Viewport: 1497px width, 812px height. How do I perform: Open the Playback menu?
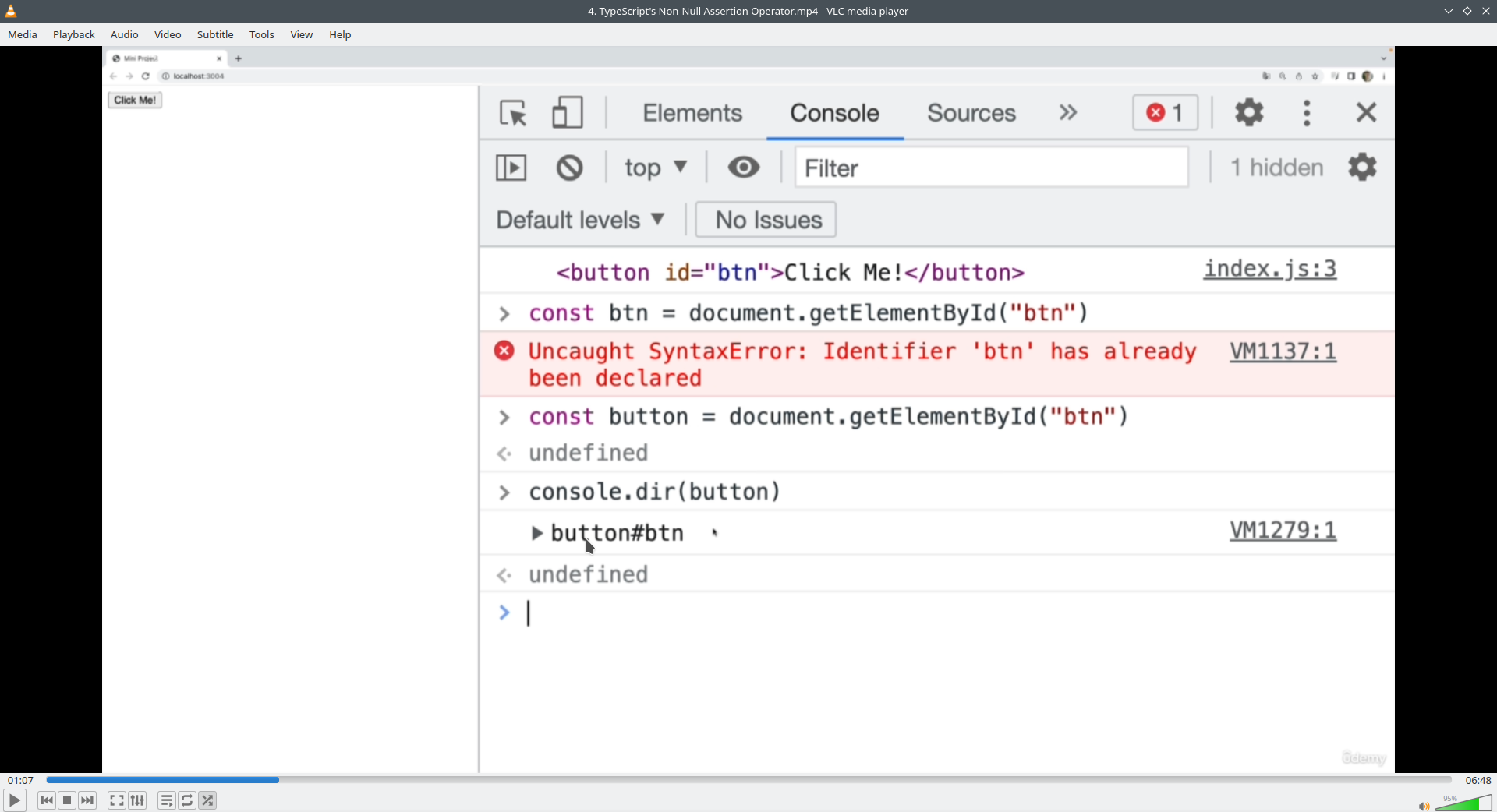pos(74,34)
